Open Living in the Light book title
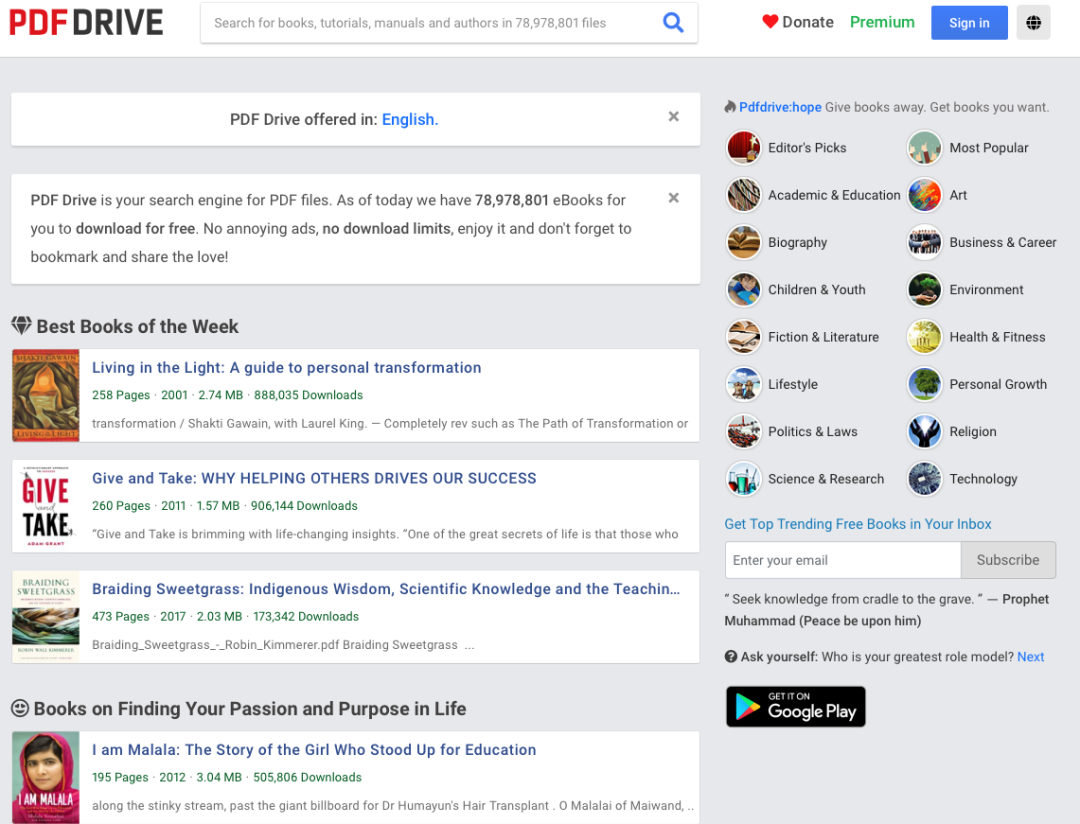 (x=287, y=367)
